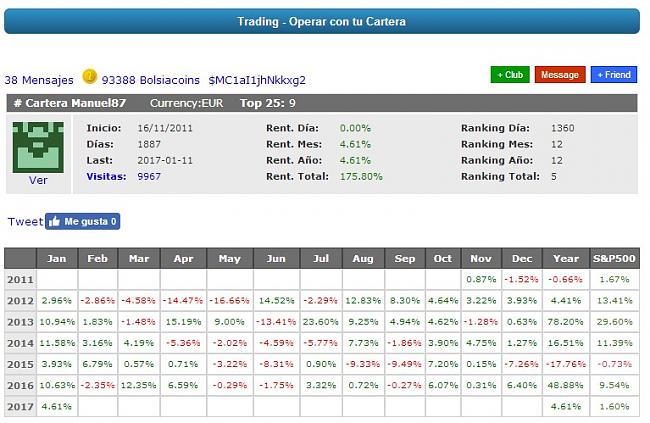Click the Jan column header

coord(56,258)
